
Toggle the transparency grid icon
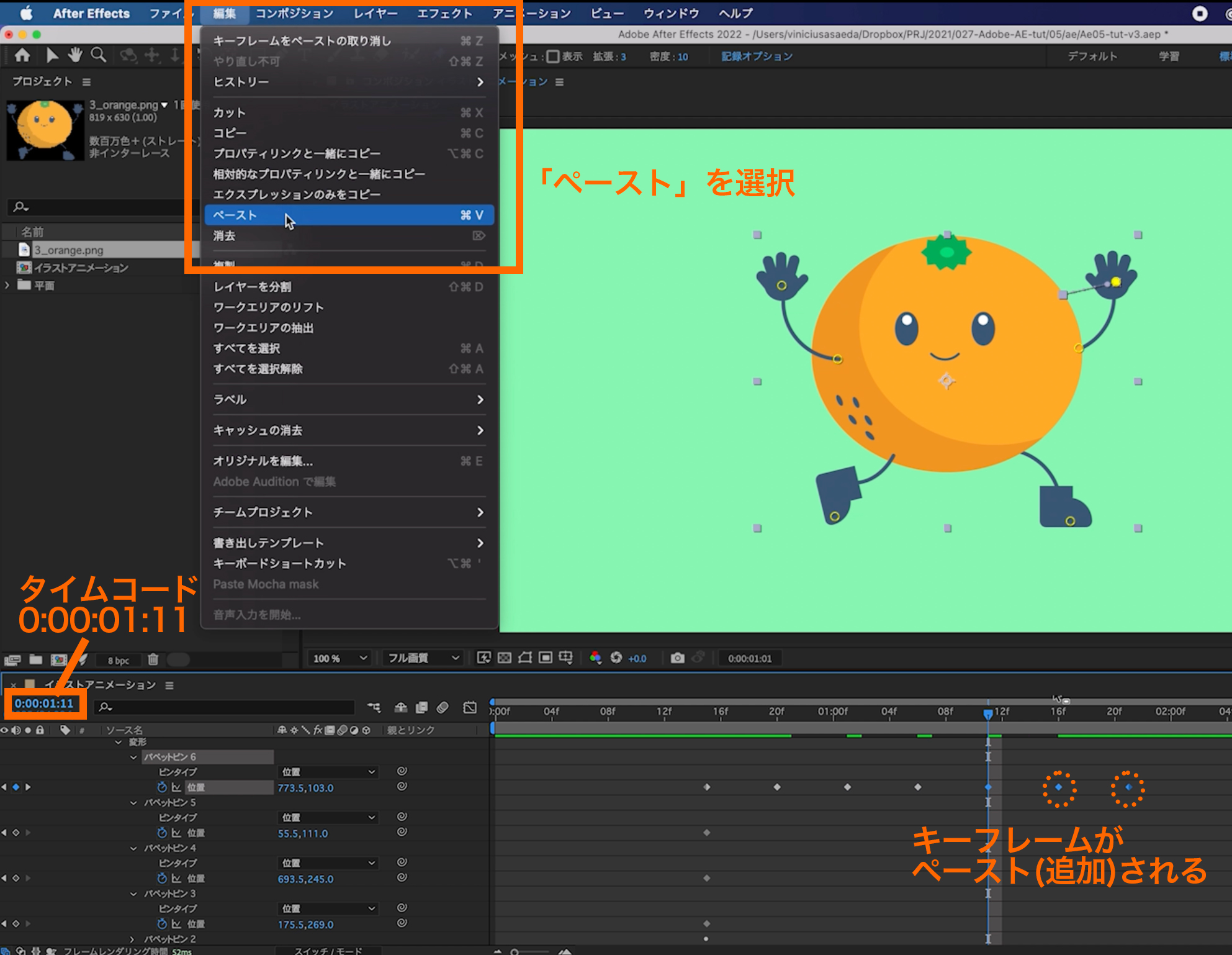505,658
